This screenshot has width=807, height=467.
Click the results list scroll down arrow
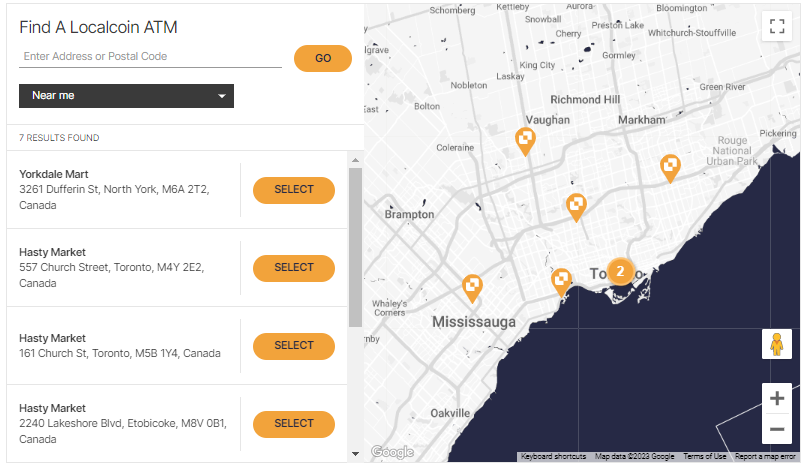[x=355, y=454]
